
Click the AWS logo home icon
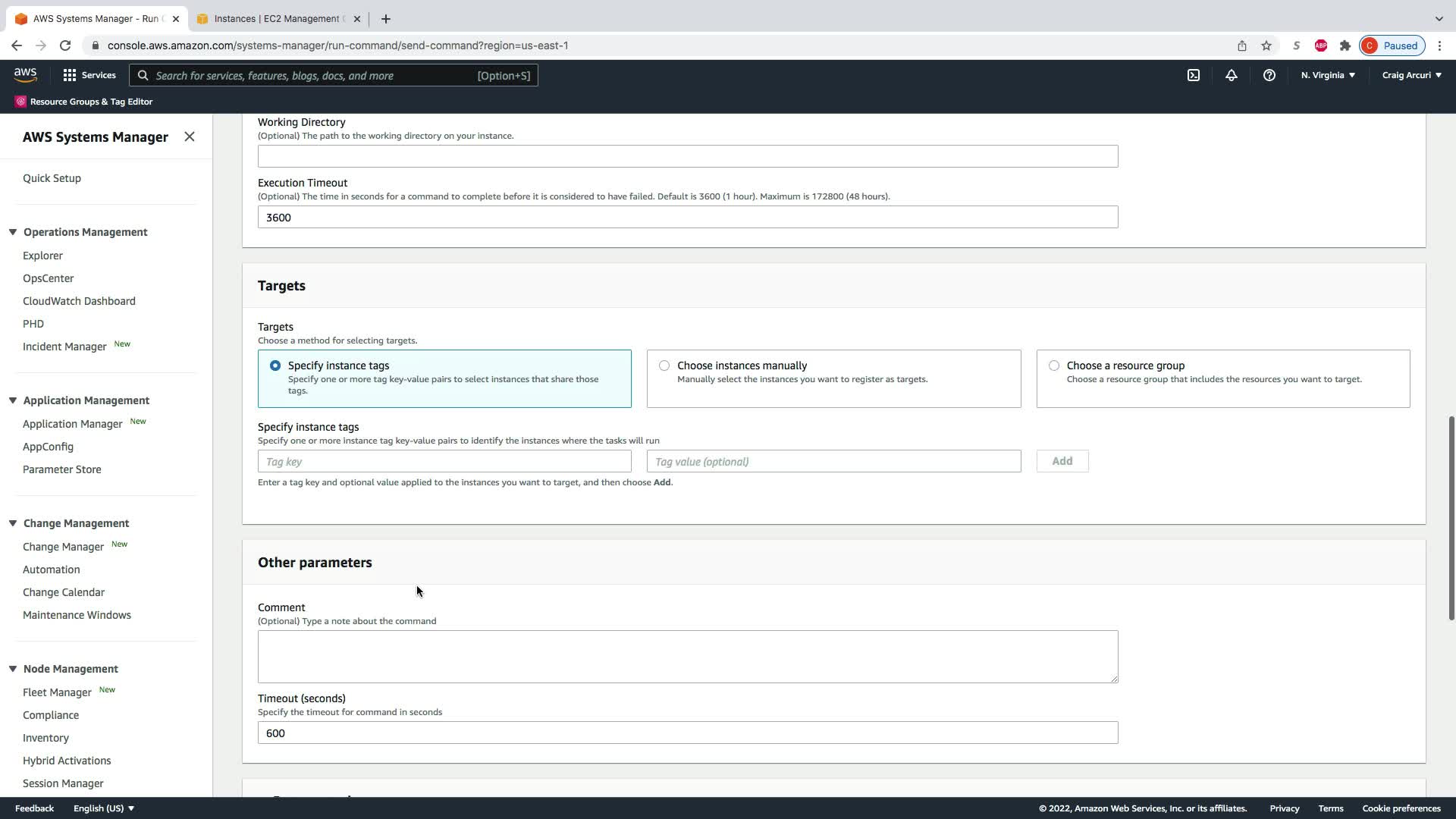pos(25,74)
